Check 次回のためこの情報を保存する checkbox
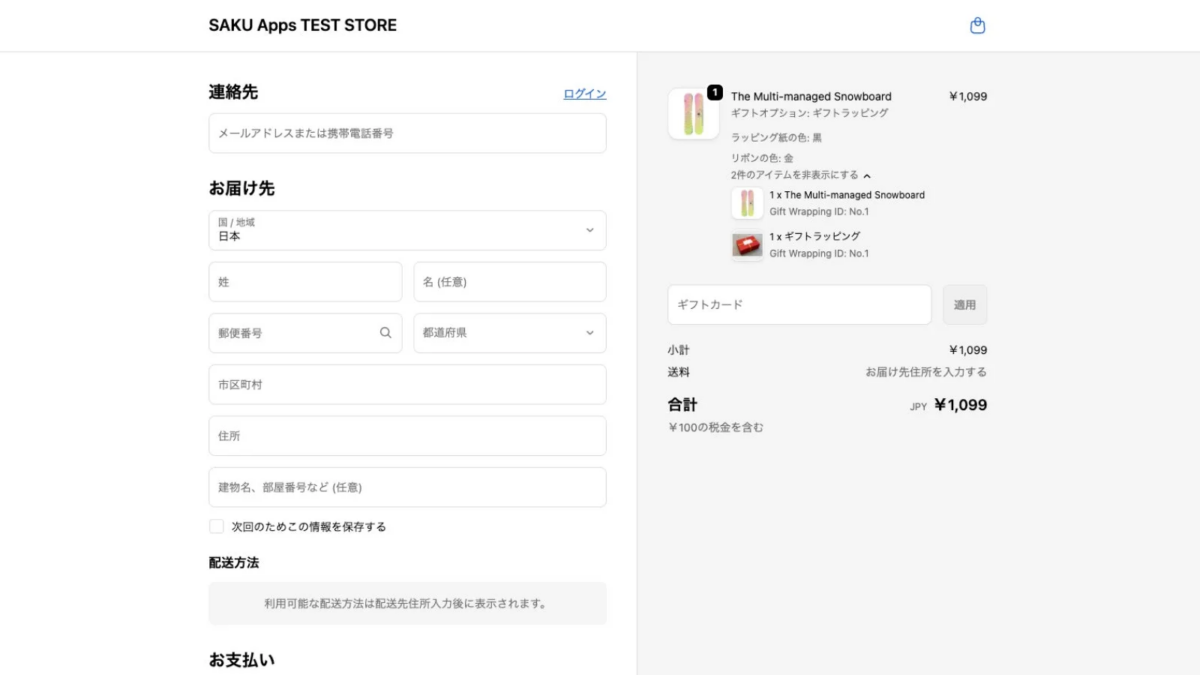The image size is (1200, 675). [216, 525]
